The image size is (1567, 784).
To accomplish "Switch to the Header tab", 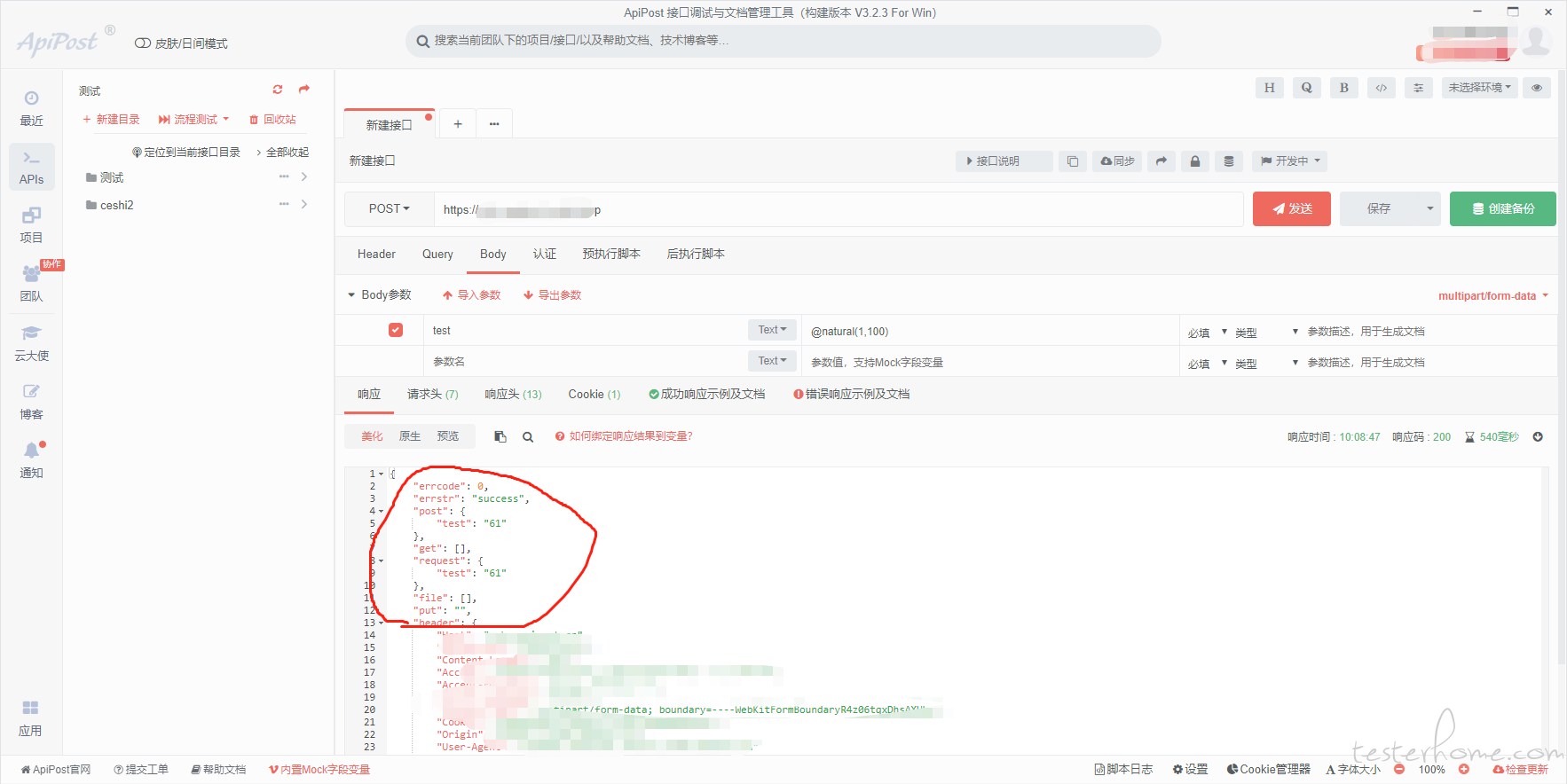I will [376, 255].
